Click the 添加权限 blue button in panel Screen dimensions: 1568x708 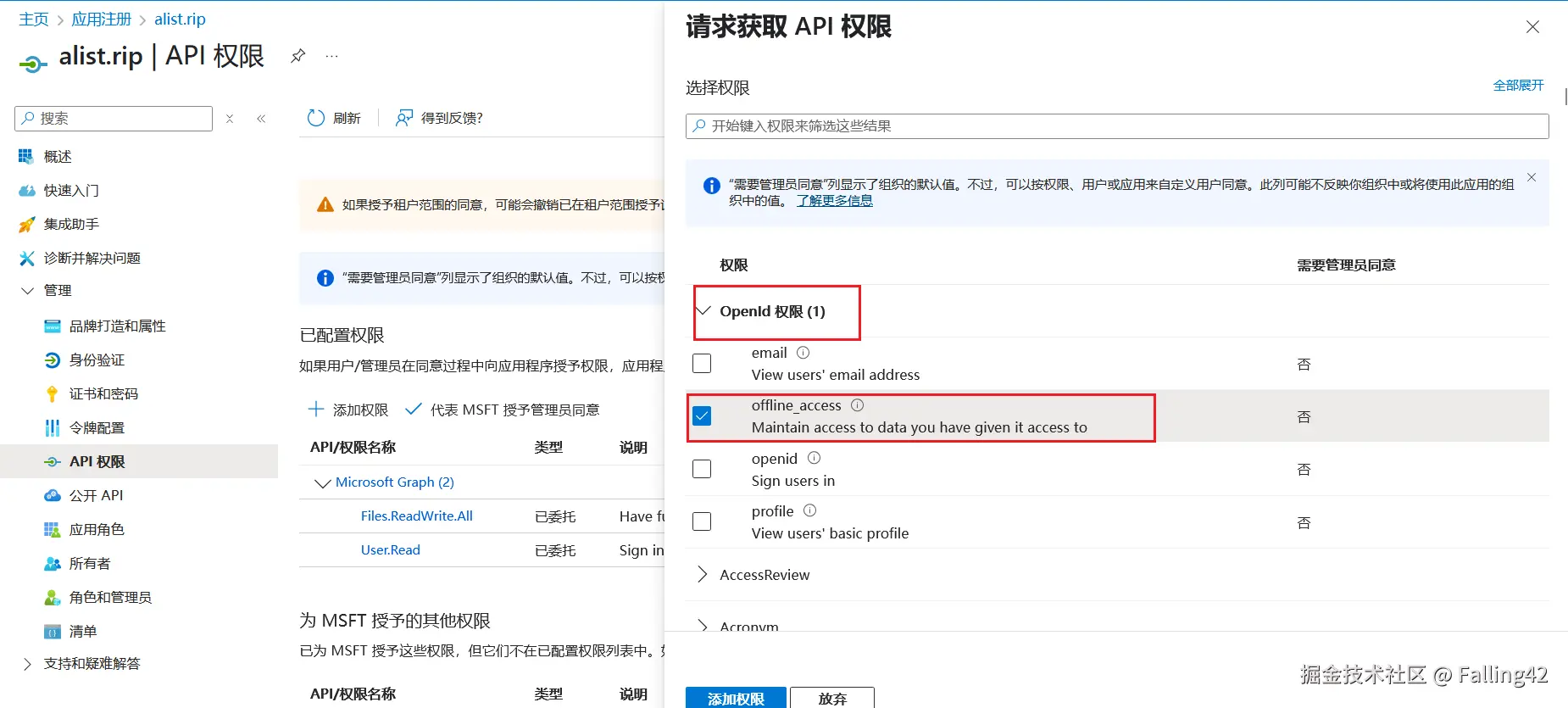(x=736, y=698)
